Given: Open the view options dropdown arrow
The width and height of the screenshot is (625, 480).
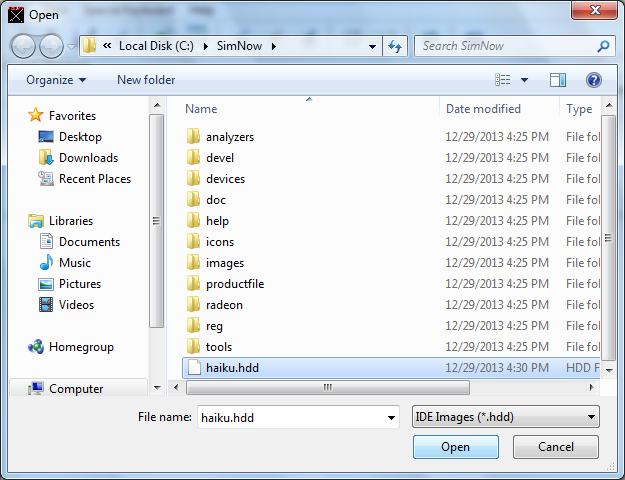Looking at the screenshot, I should click(525, 80).
